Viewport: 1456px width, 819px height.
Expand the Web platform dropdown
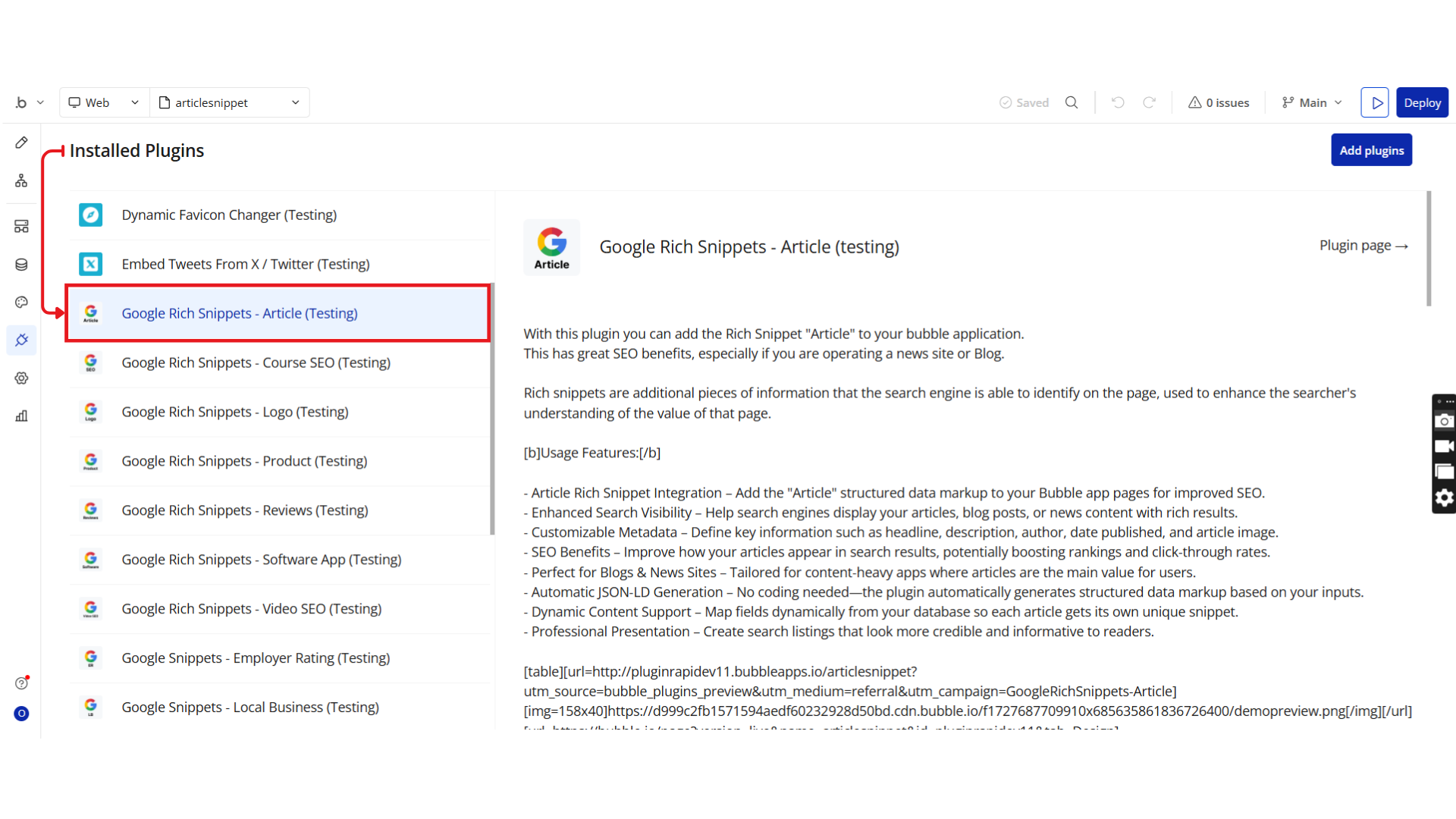(x=104, y=102)
